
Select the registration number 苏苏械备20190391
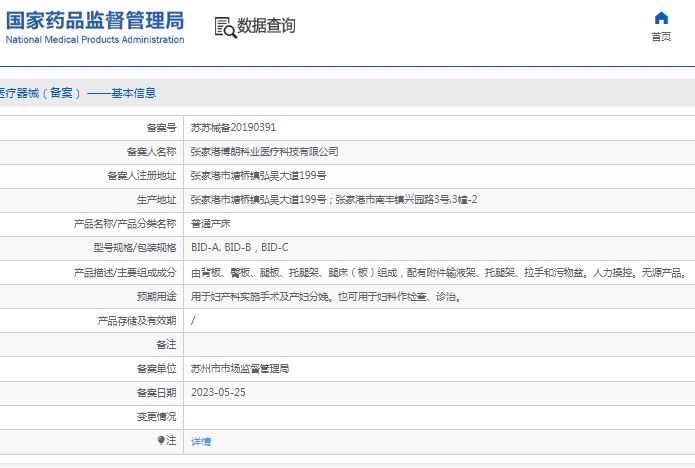point(233,128)
